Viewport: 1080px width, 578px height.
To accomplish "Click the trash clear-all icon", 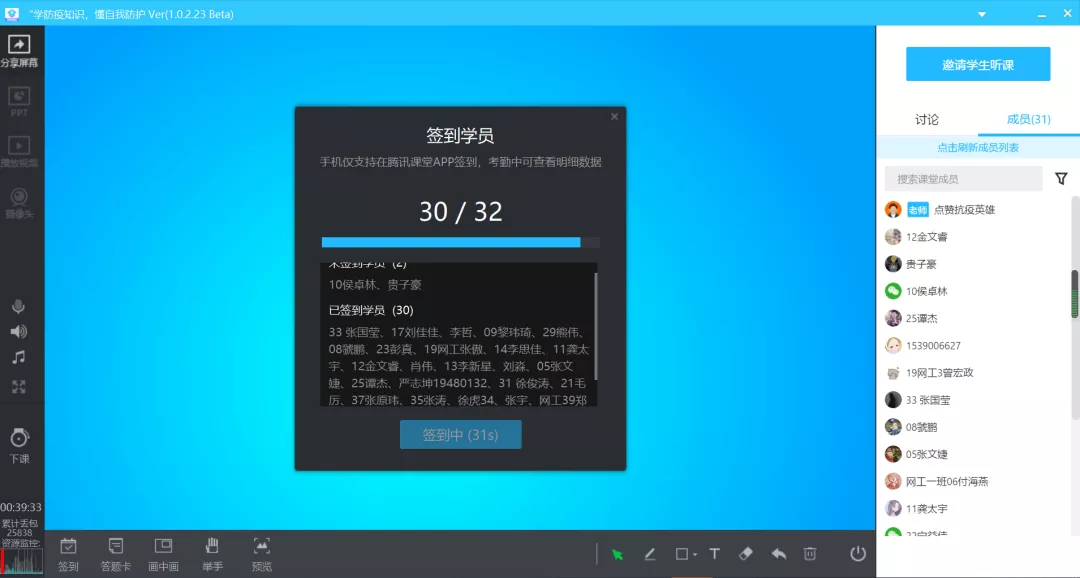I will click(810, 554).
